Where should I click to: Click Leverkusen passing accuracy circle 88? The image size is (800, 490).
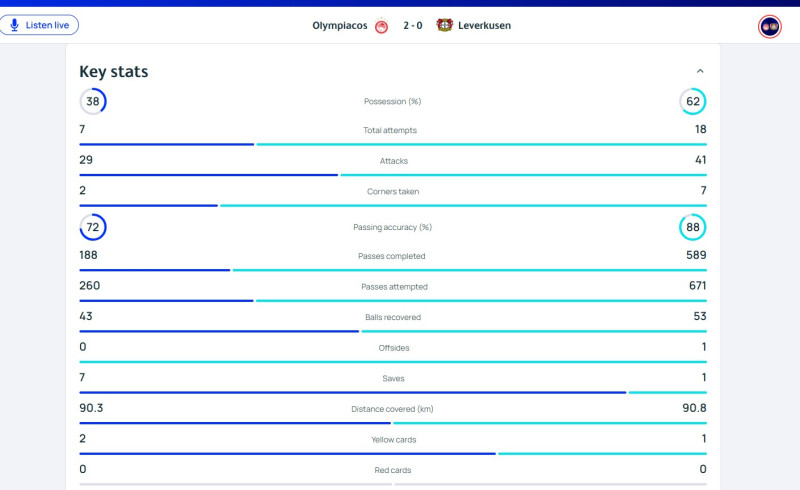click(x=692, y=227)
